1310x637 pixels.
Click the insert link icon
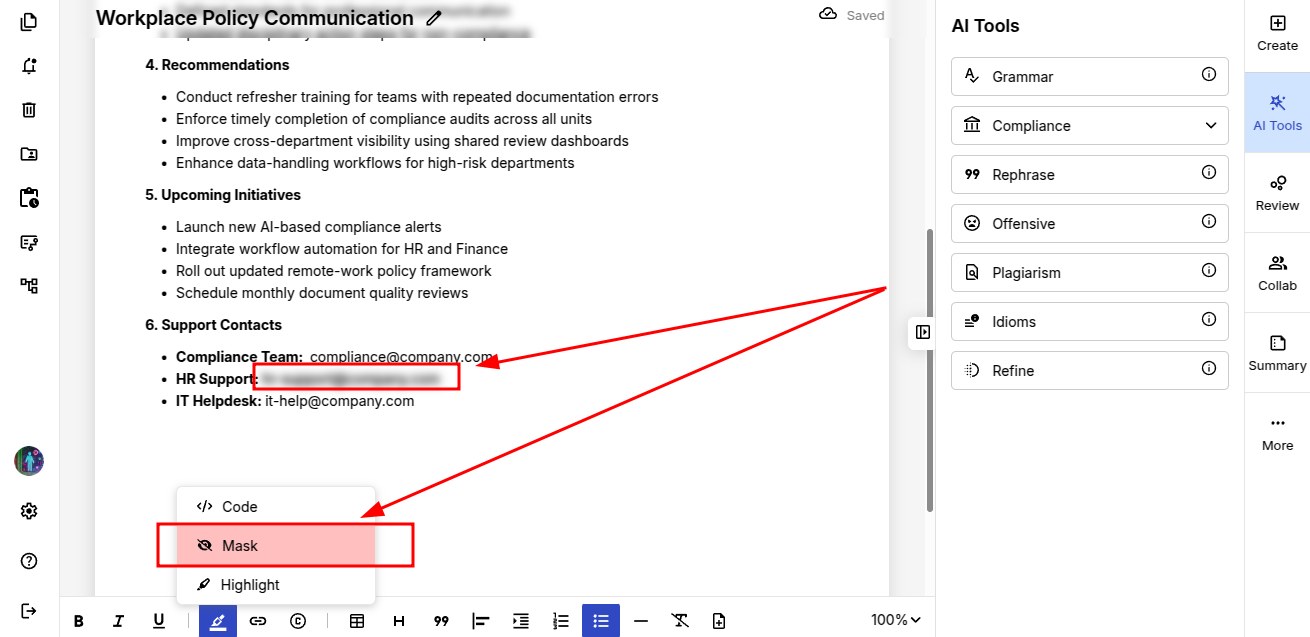click(258, 621)
